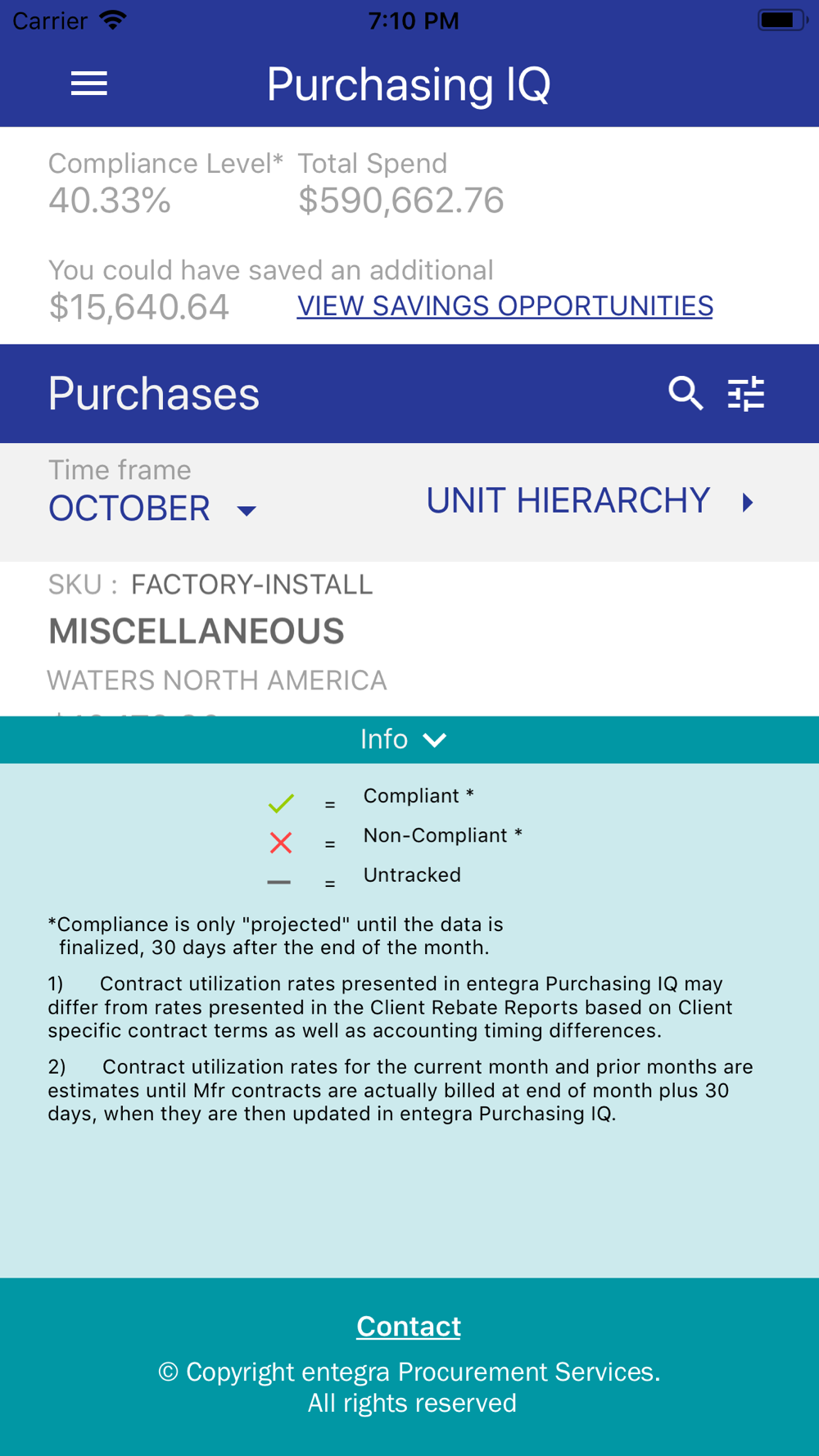Viewport: 819px width, 1456px height.
Task: Expand the Unit Hierarchy arrow
Action: pos(748,502)
